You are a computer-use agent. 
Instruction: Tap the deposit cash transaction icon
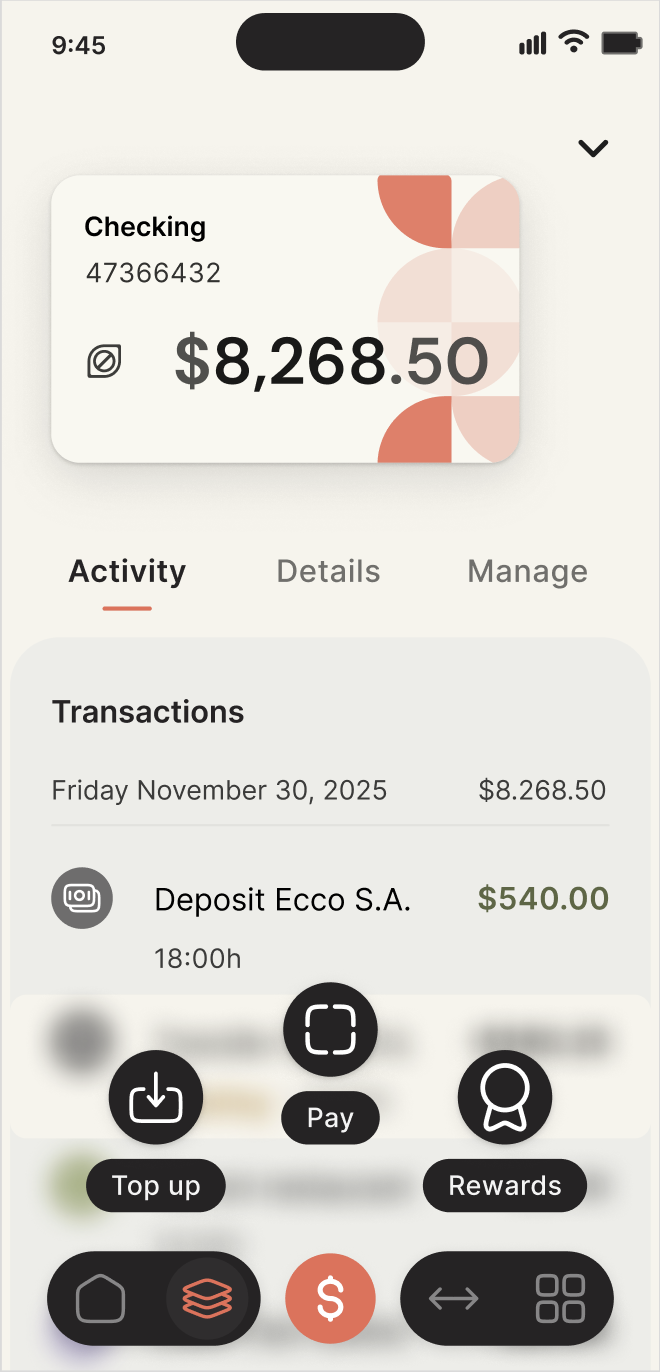(x=82, y=898)
